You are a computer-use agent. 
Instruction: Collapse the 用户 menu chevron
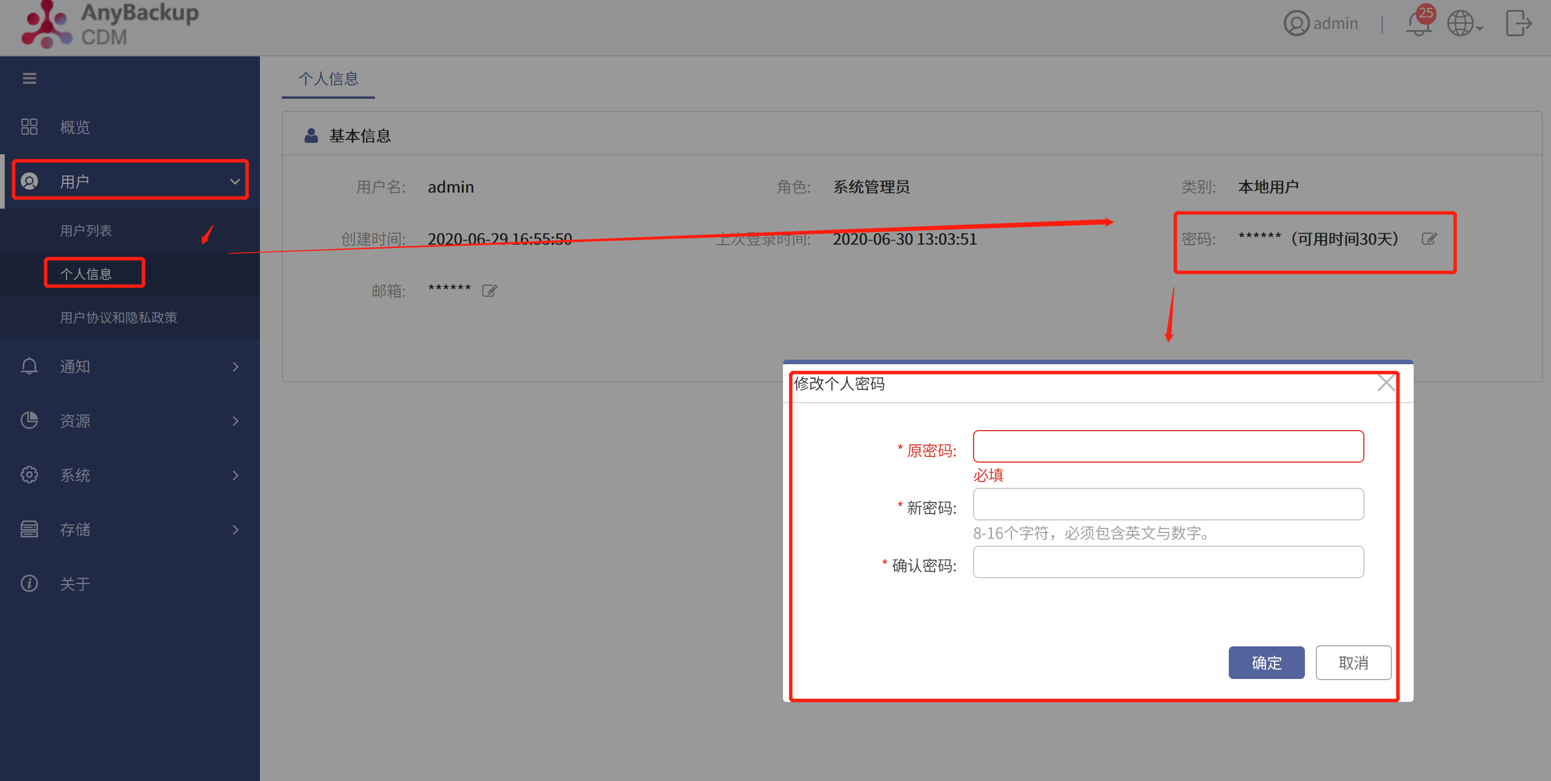click(235, 180)
